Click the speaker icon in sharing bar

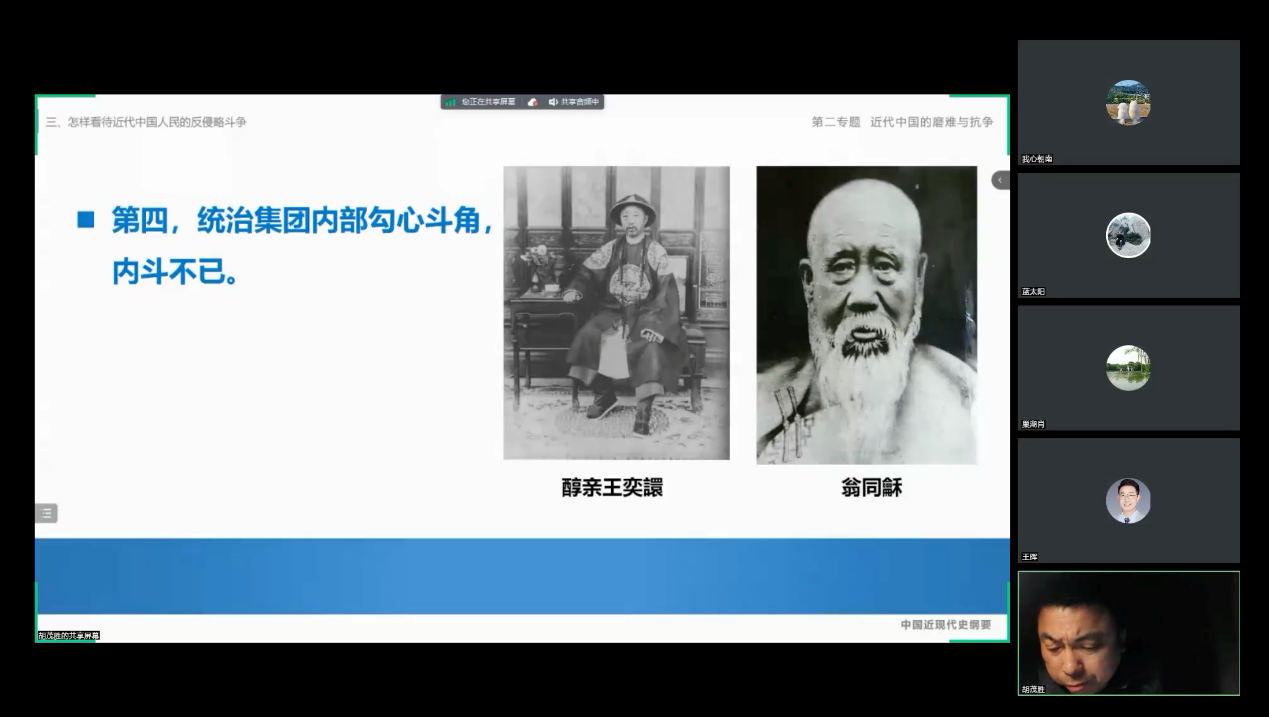pos(553,102)
